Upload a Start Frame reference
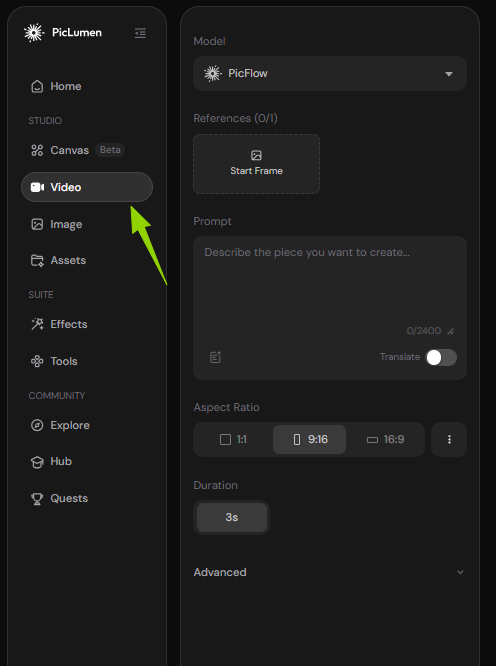The image size is (496, 666). point(256,164)
